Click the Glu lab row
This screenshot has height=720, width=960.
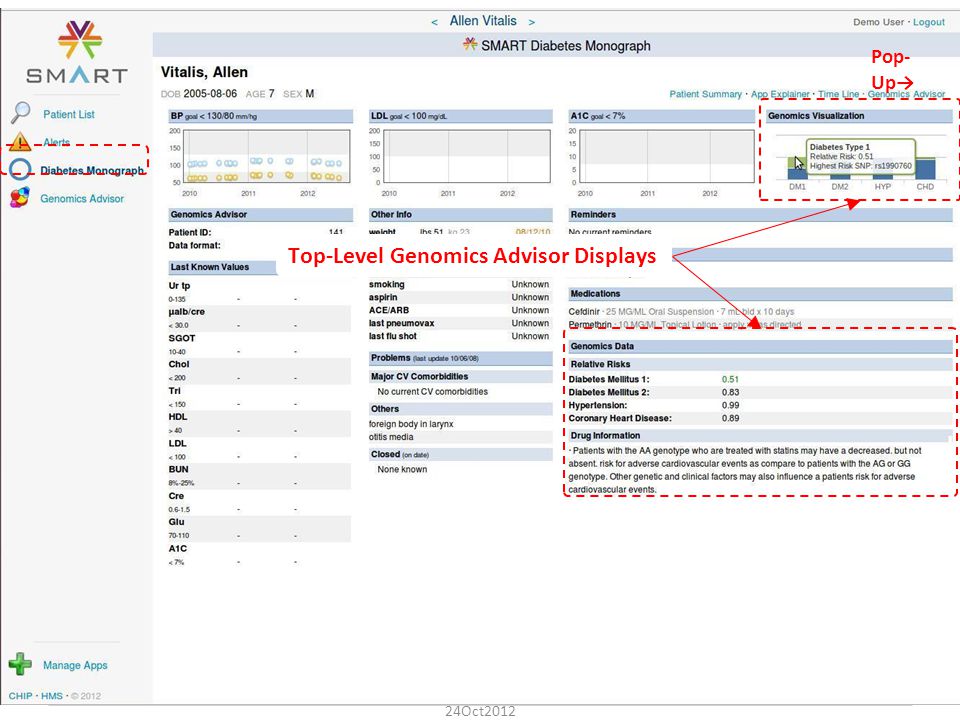pyautogui.click(x=259, y=528)
